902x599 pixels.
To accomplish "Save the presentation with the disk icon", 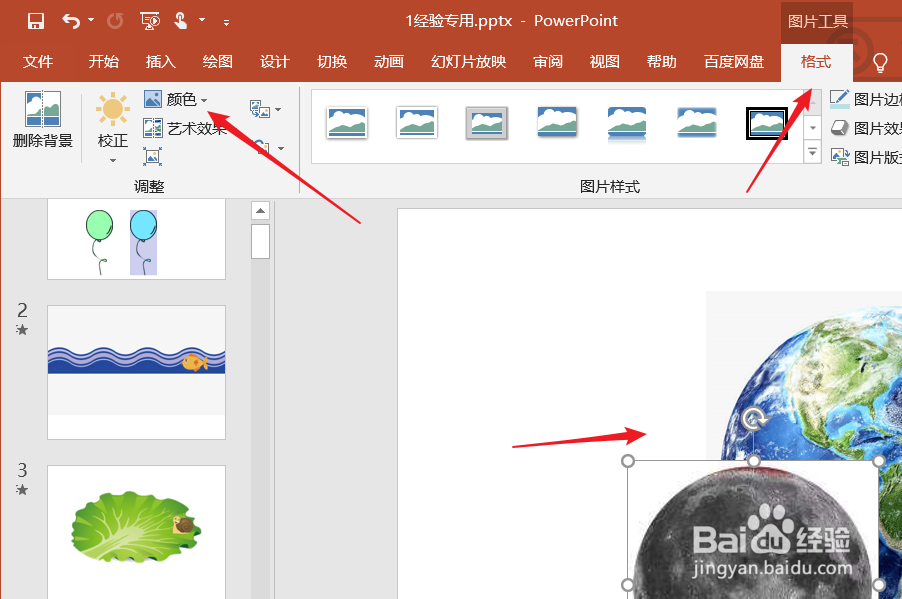I will tap(36, 22).
